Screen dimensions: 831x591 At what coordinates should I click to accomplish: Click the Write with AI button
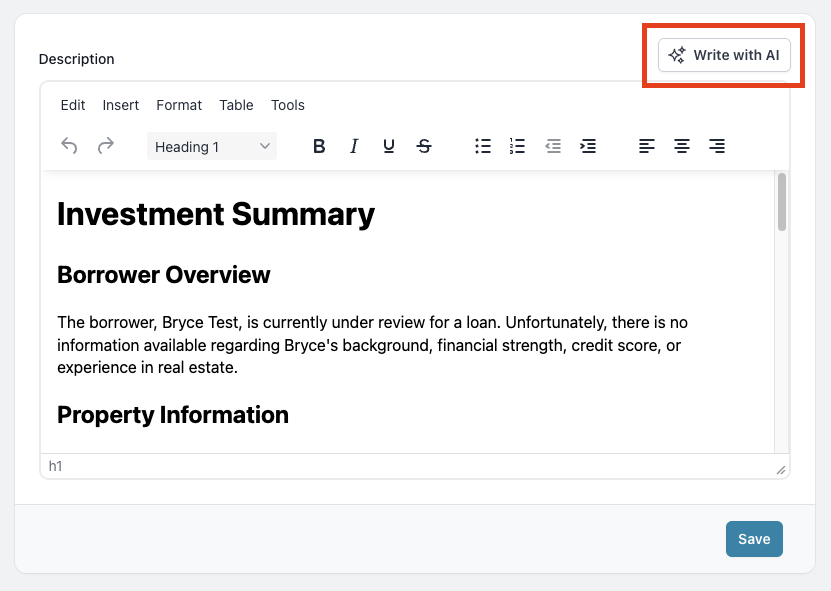pos(724,55)
